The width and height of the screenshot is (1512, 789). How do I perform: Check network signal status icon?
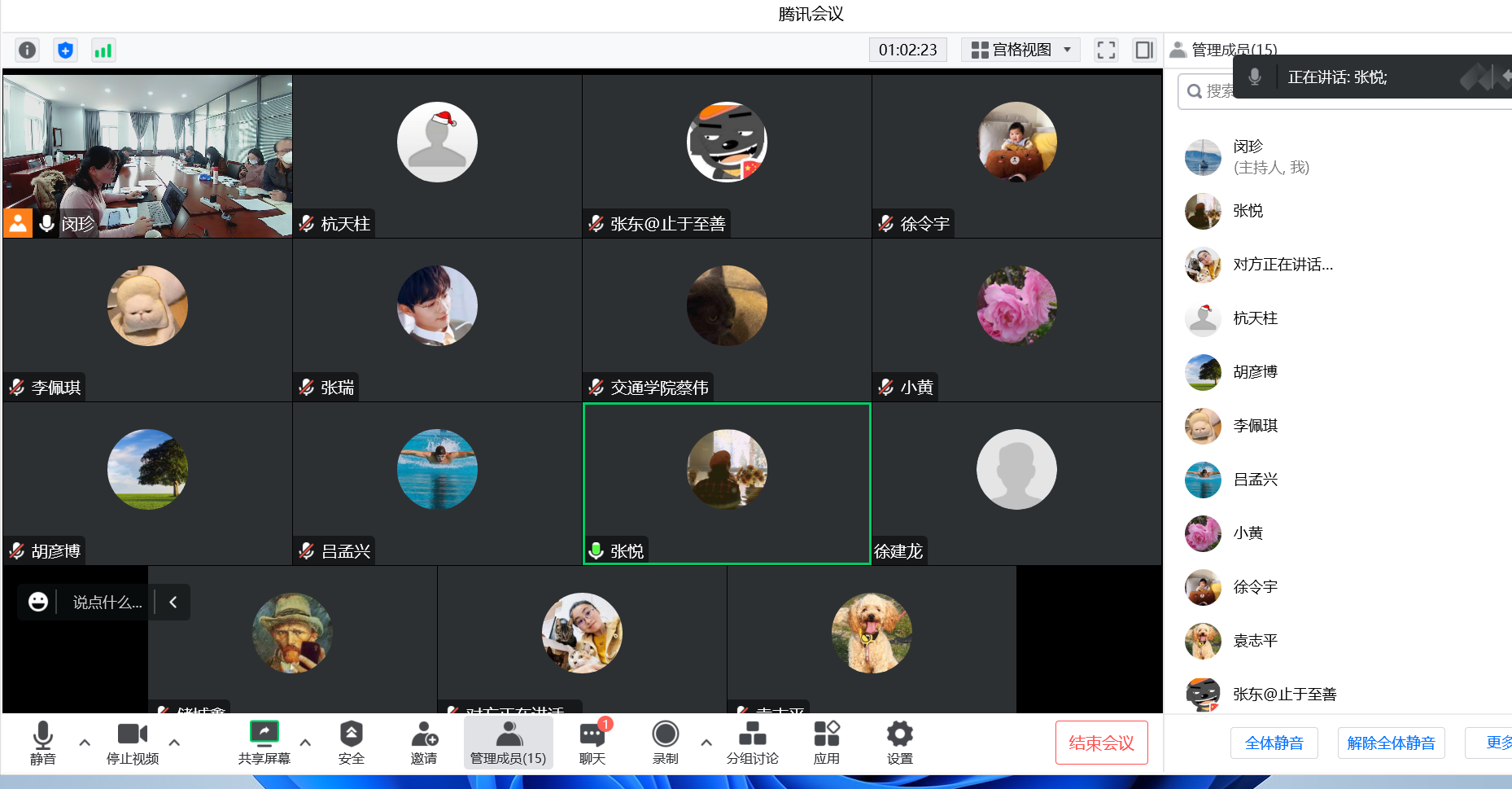click(x=103, y=50)
